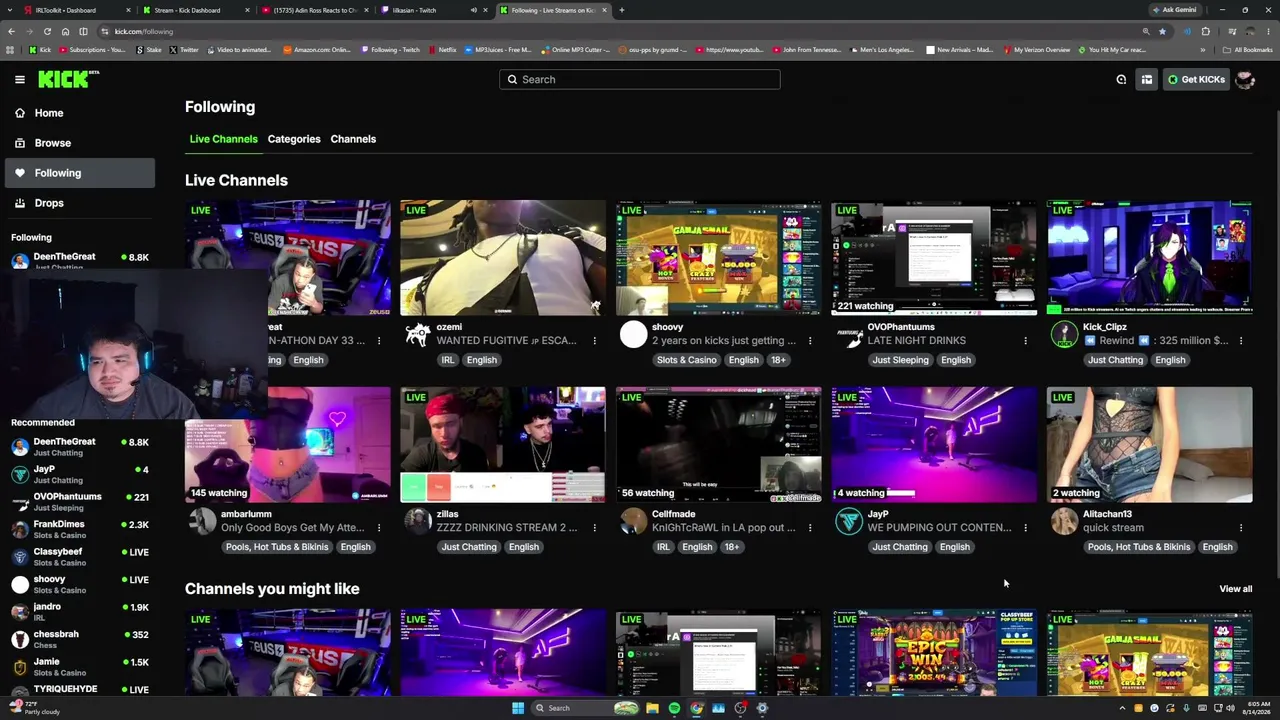Viewport: 1280px width, 720px height.
Task: Open Spotify from the taskbar
Action: coord(674,708)
